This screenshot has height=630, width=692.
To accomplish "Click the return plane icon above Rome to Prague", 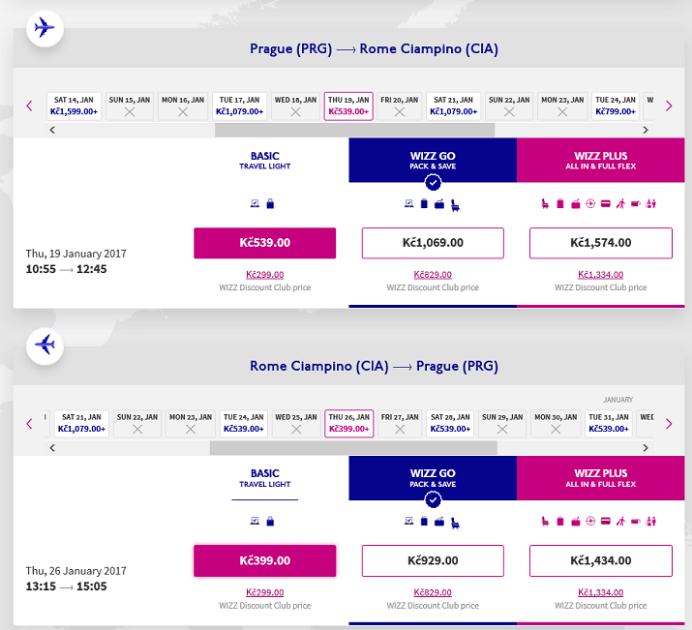I will click(x=45, y=346).
